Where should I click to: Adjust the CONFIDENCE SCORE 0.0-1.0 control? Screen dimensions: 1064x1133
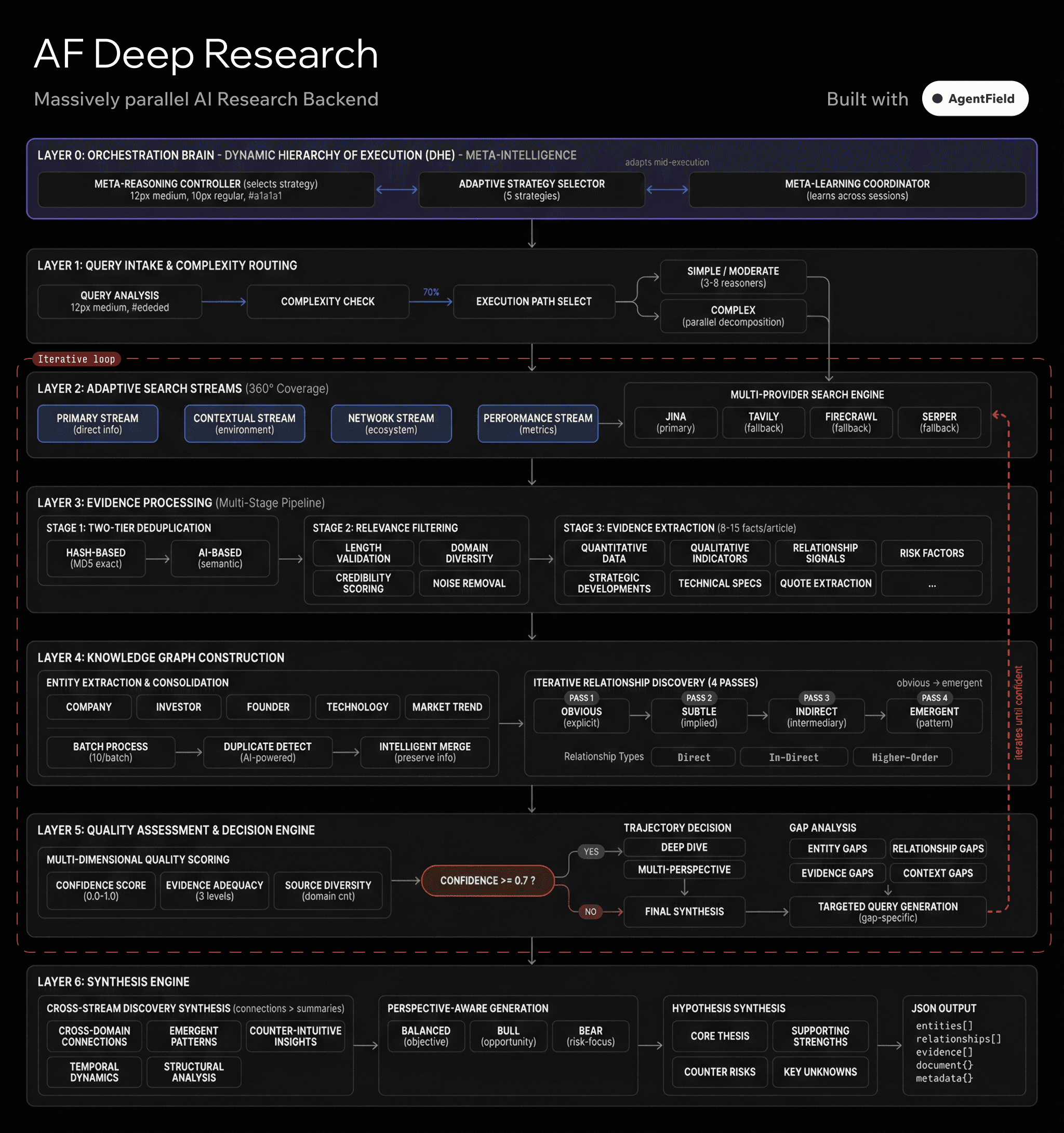100,890
